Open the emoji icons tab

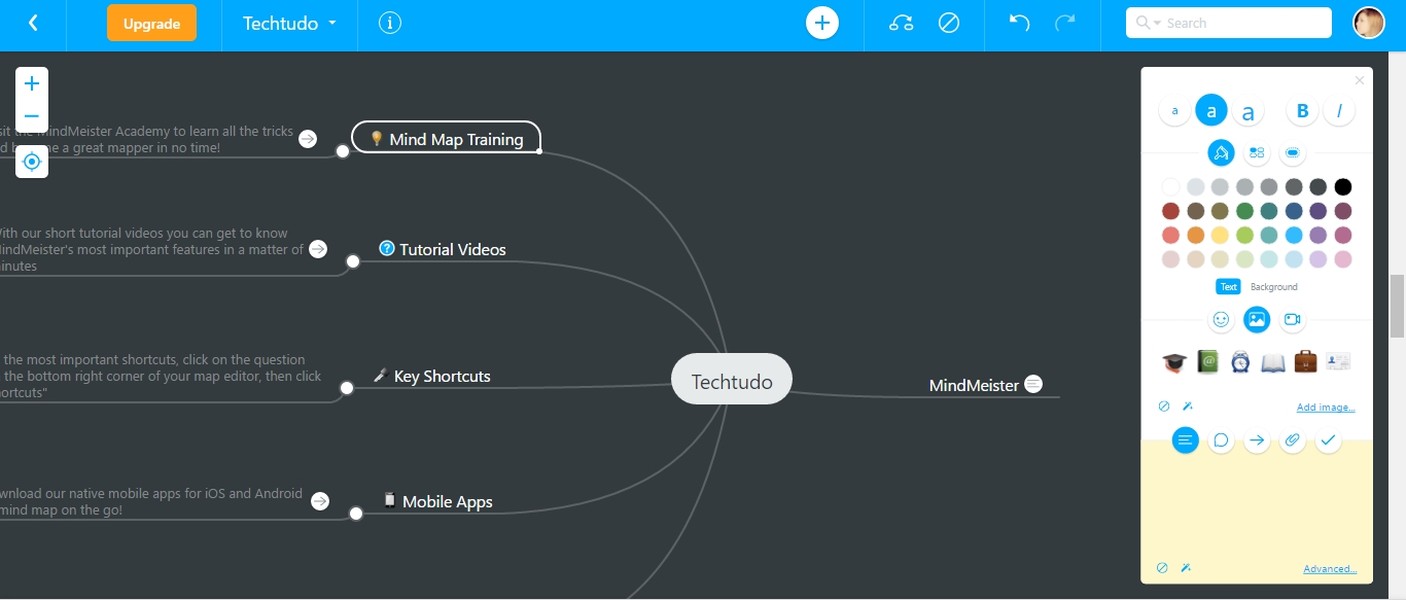pos(1221,319)
